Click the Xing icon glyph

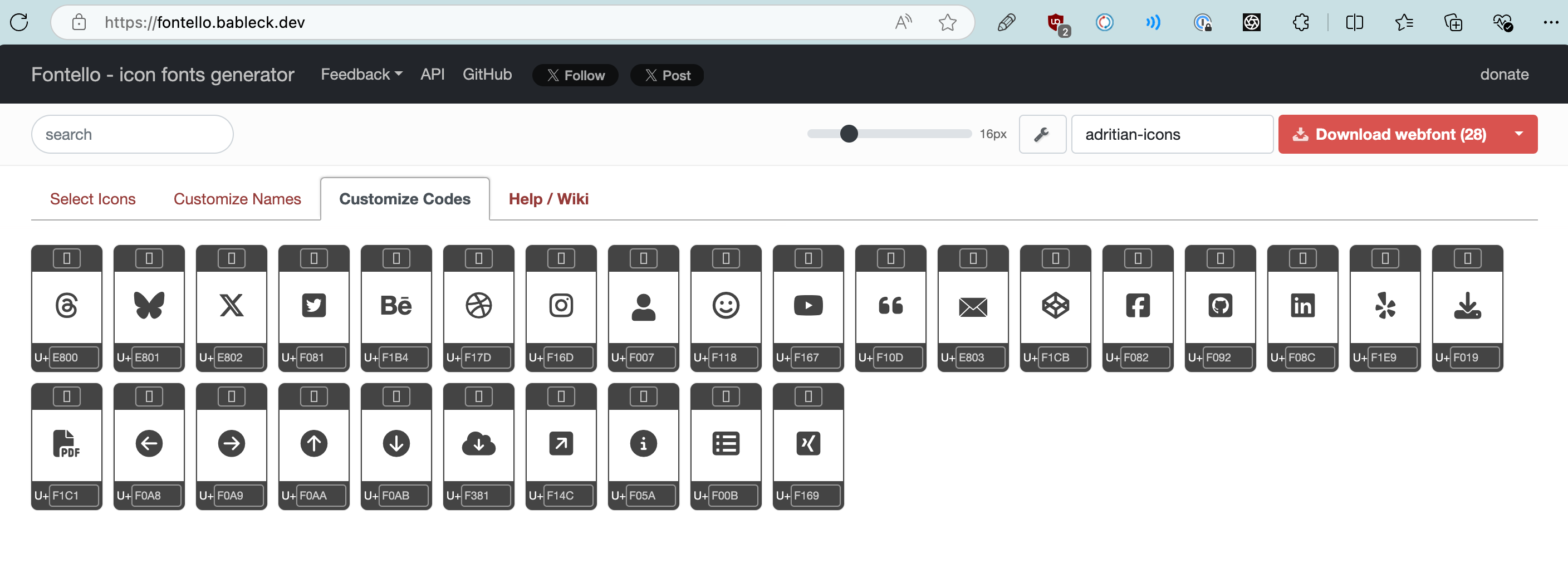(808, 443)
